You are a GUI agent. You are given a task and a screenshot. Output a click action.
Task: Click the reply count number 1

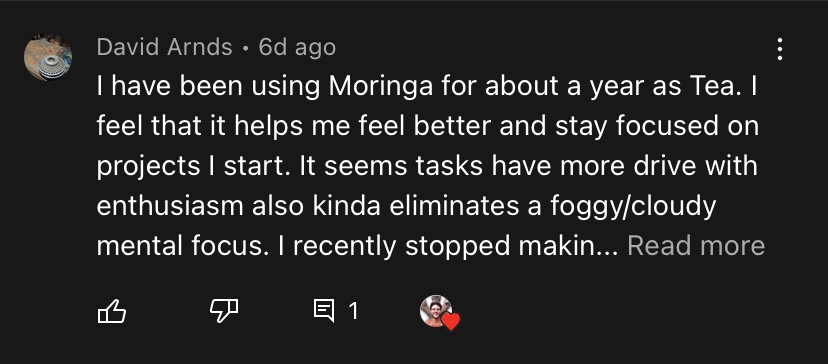click(353, 311)
